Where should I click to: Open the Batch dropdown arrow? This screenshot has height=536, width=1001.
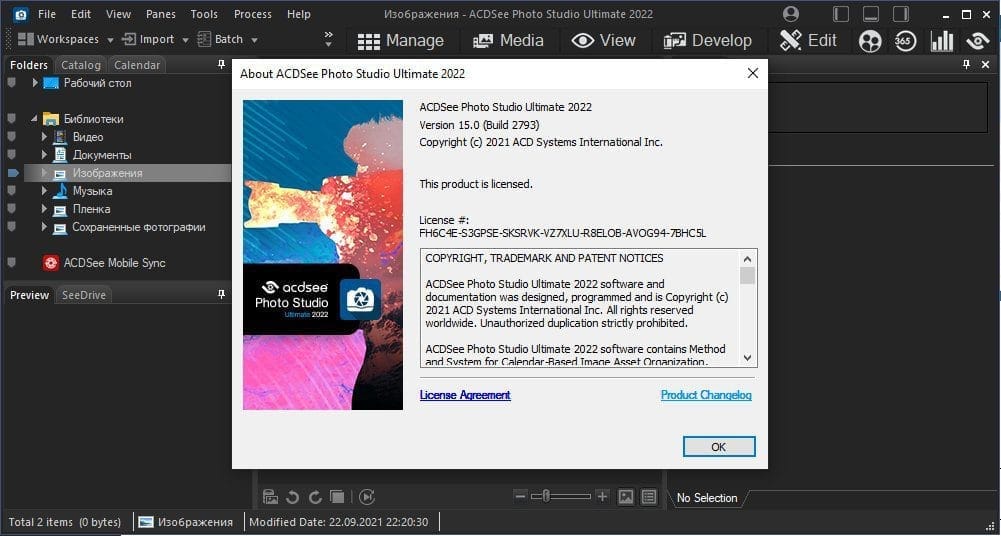coord(254,40)
